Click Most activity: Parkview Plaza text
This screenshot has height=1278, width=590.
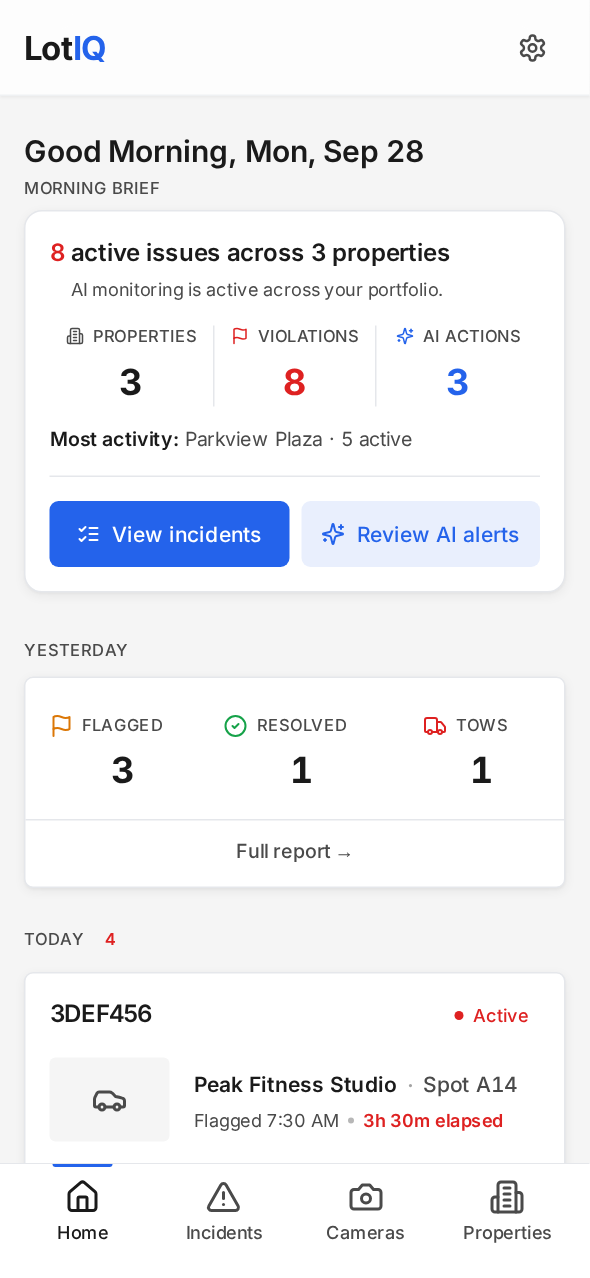(231, 440)
